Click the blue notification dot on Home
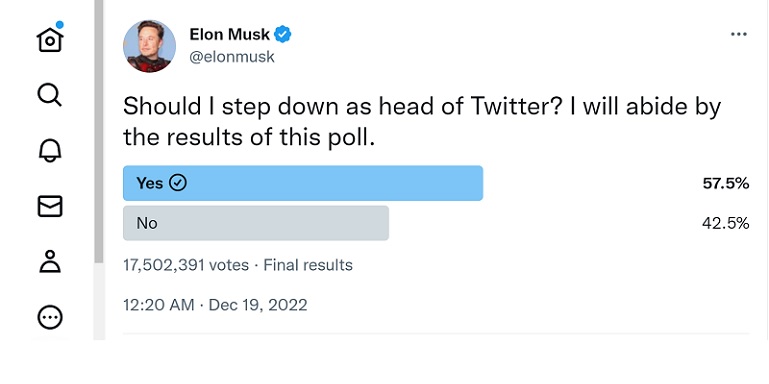This screenshot has width=769, height=384. (60, 24)
